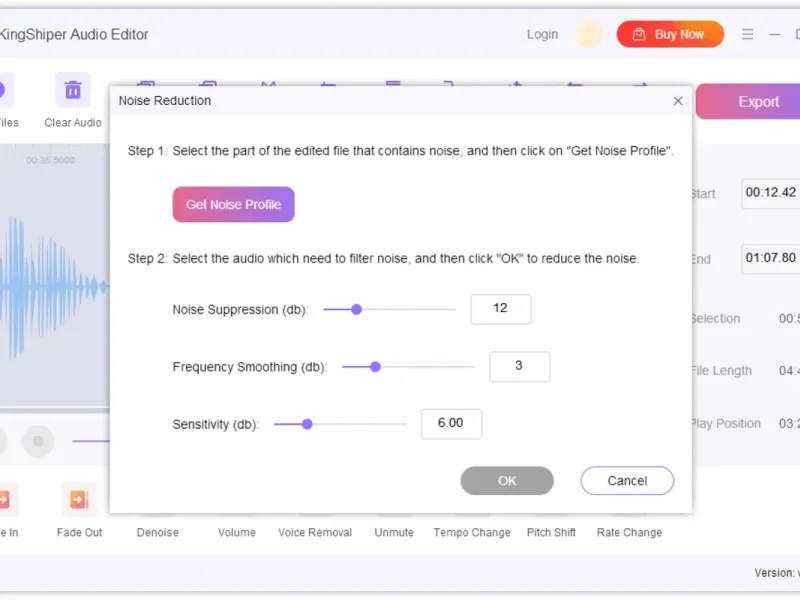Click the user avatar icon
This screenshot has height=600, width=800.
[588, 34]
